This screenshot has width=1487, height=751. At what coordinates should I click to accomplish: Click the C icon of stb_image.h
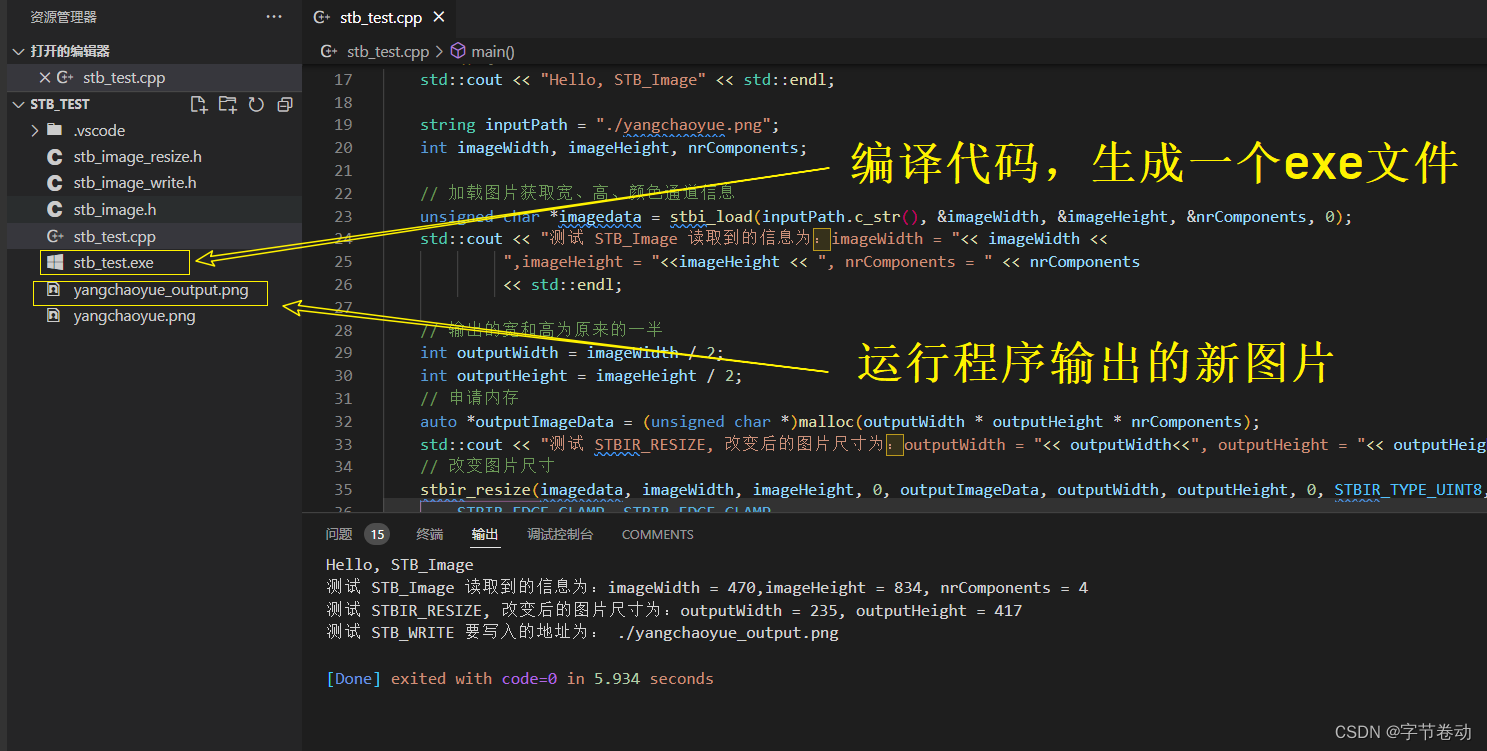(x=55, y=210)
